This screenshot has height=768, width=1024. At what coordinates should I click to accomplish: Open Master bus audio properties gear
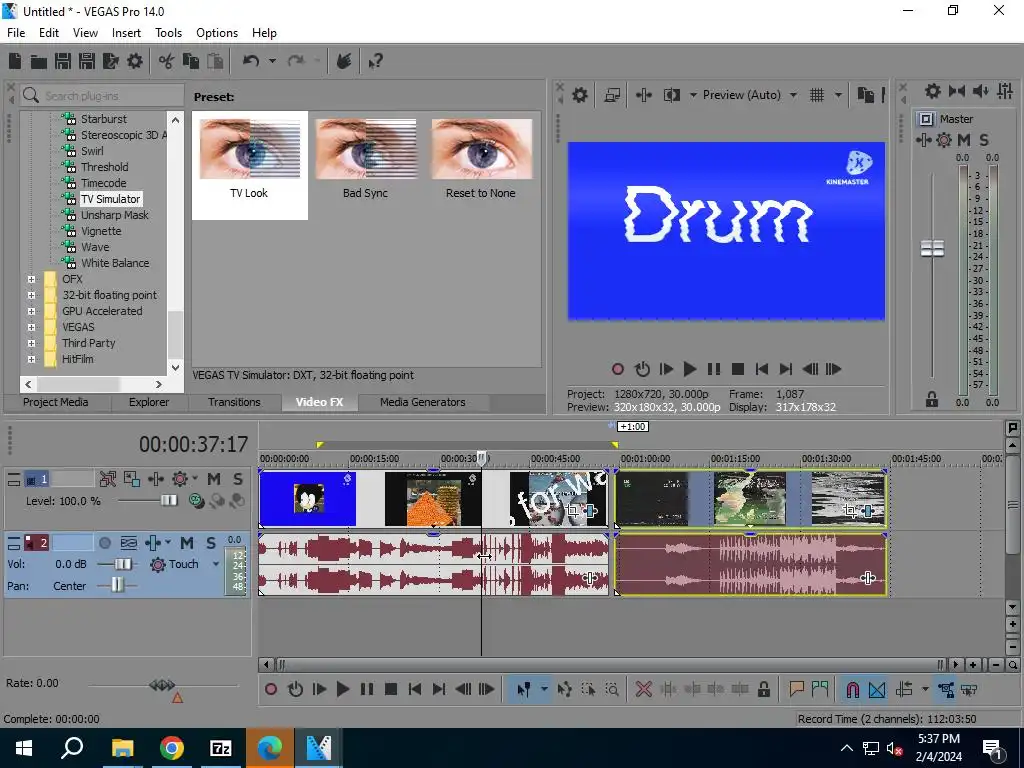coord(933,91)
